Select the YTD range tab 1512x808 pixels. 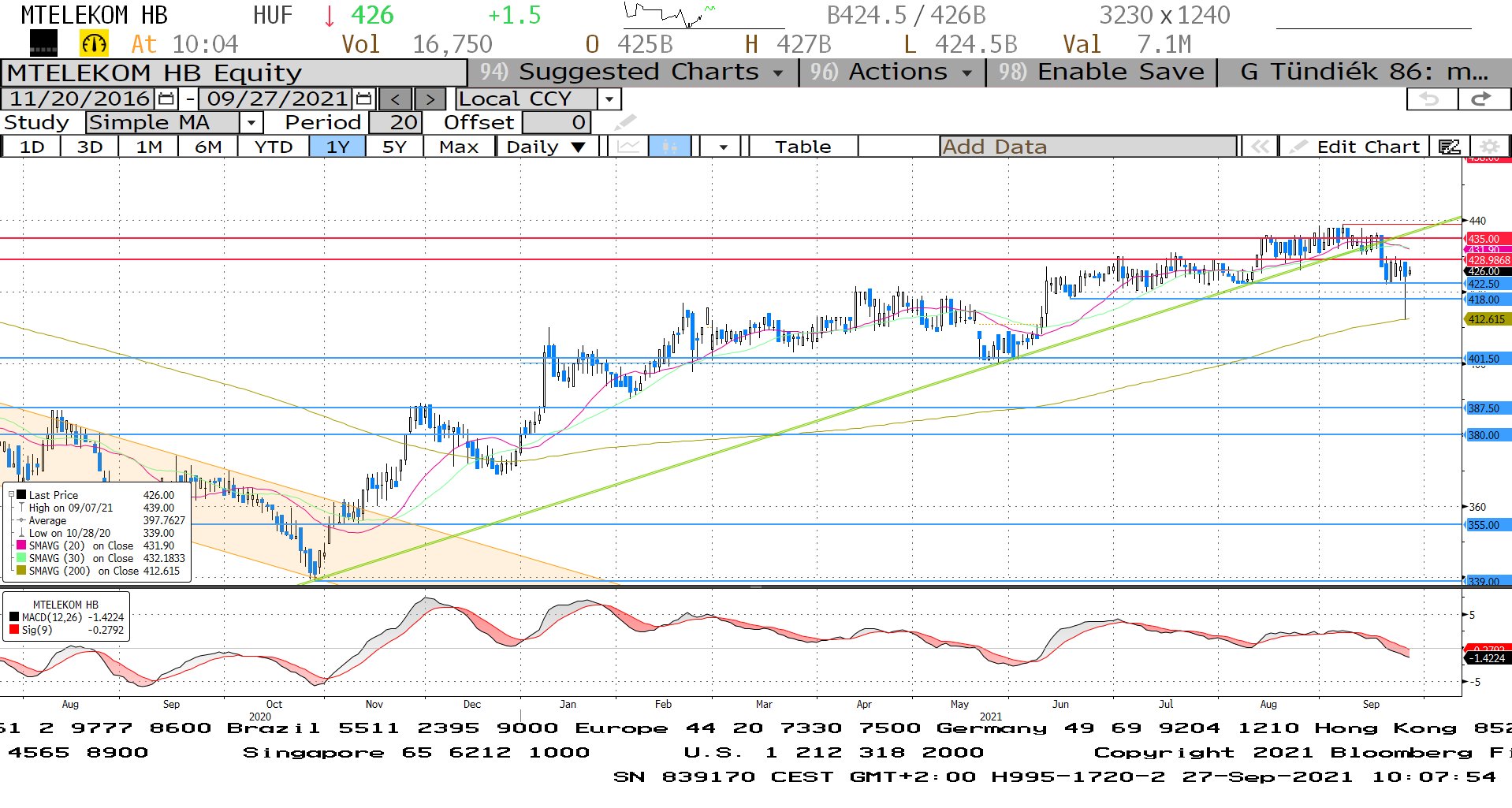274,147
